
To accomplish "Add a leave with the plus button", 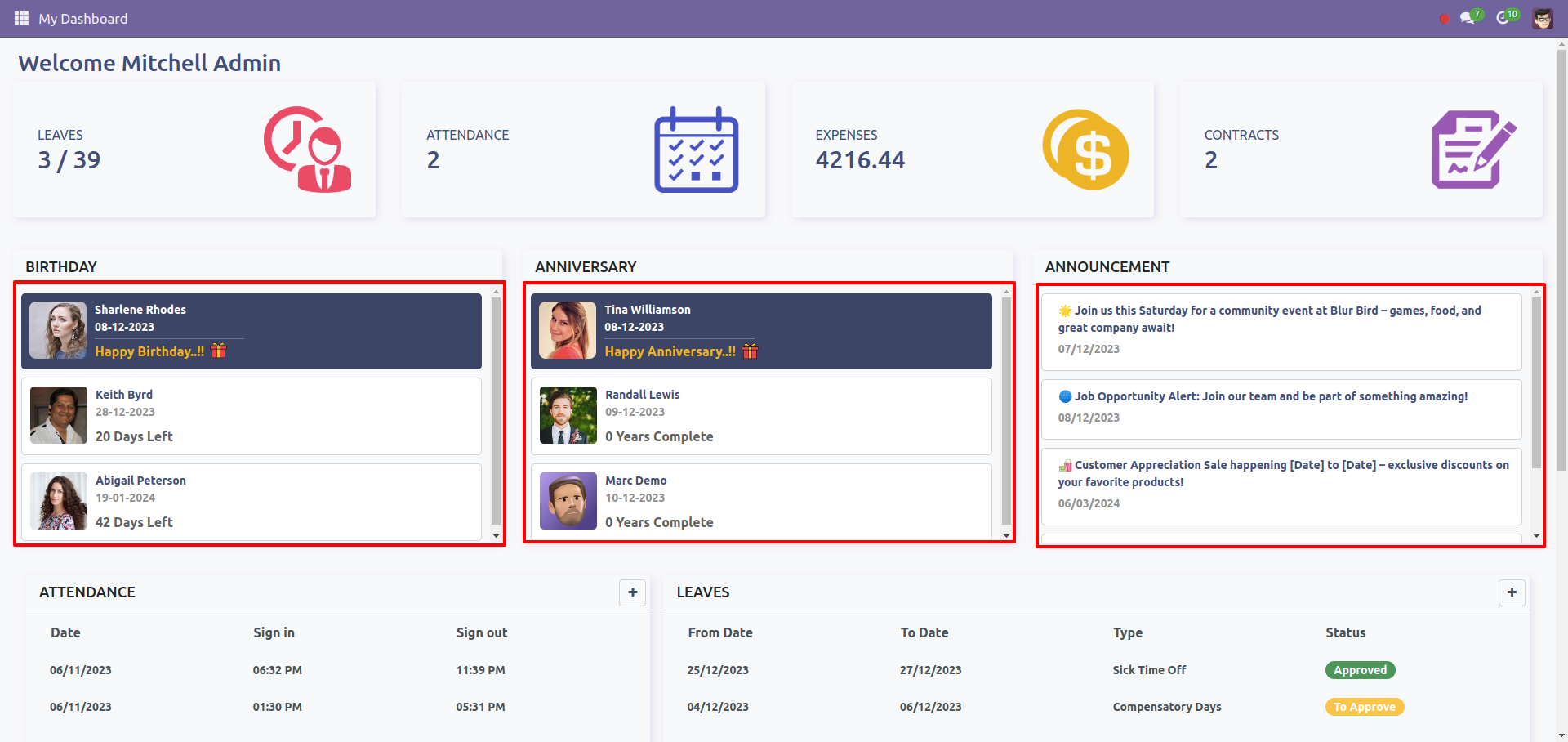I will pyautogui.click(x=1512, y=592).
